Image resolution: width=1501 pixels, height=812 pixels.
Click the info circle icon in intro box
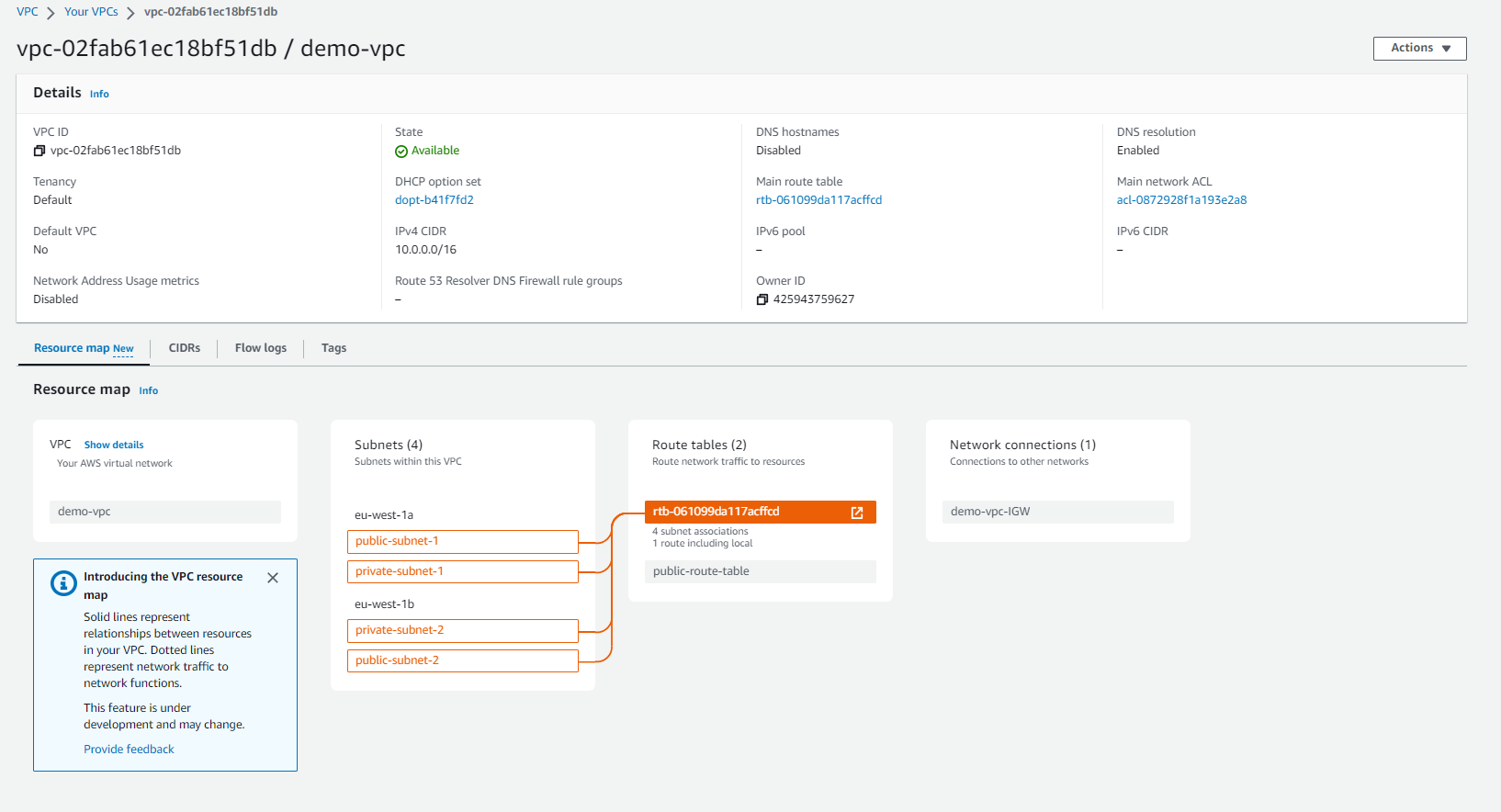tap(63, 583)
